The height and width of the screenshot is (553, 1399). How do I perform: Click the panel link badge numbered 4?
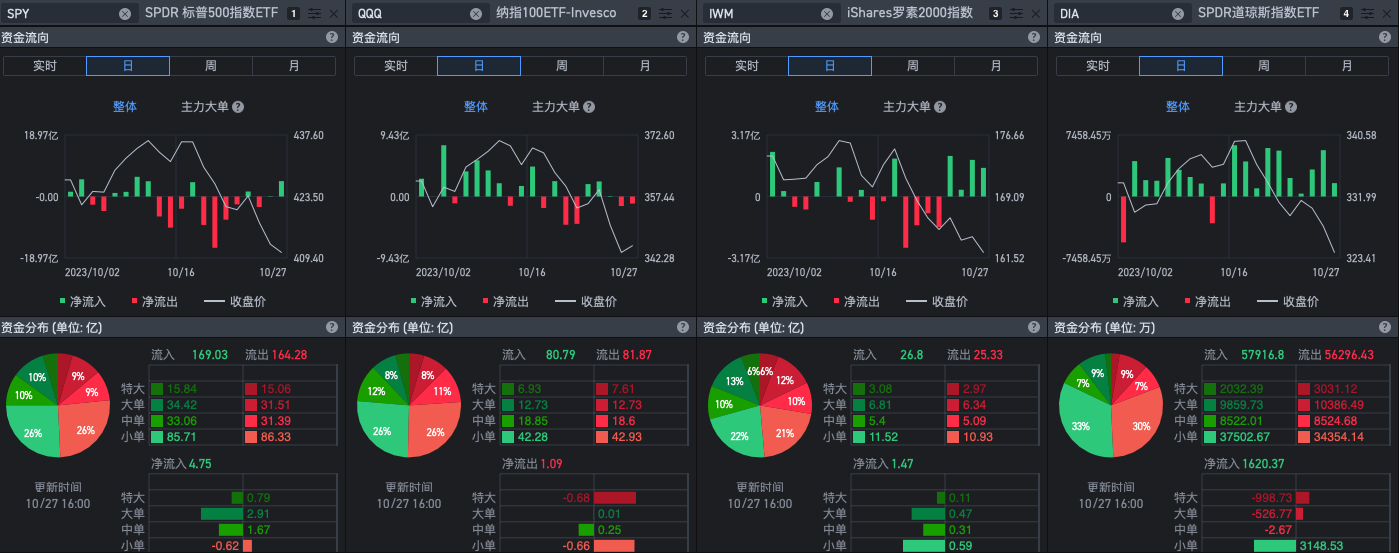tap(1346, 14)
